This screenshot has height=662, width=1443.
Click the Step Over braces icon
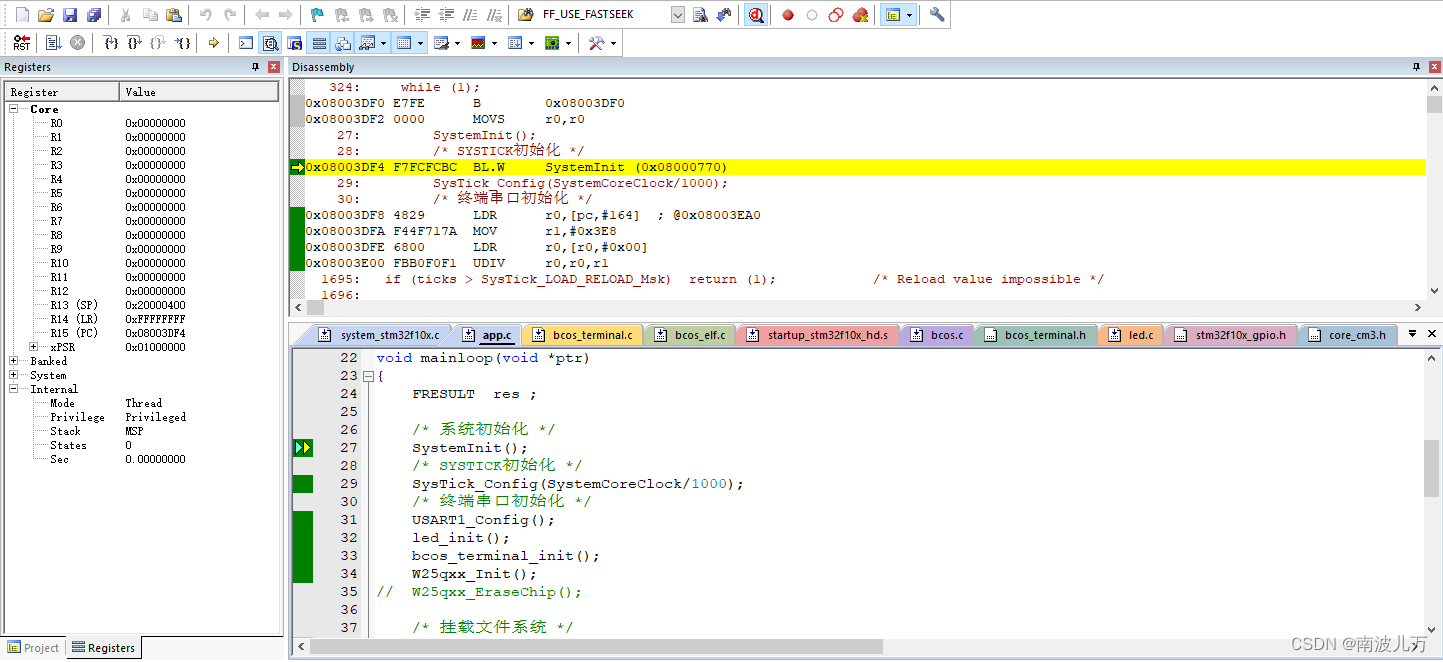(x=134, y=43)
